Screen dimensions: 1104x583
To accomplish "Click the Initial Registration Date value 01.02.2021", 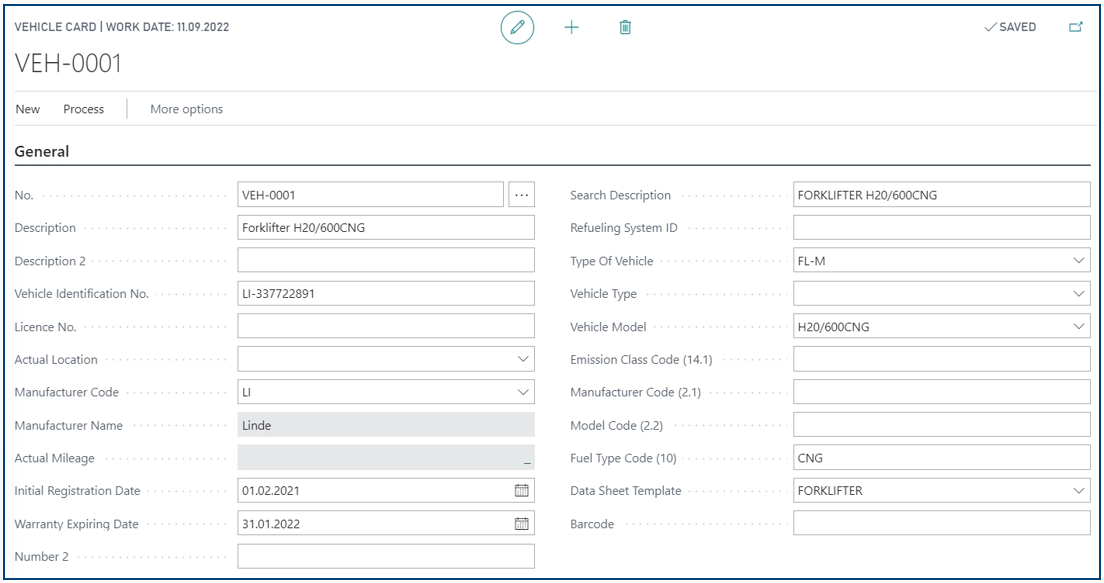I will pyautogui.click(x=271, y=491).
